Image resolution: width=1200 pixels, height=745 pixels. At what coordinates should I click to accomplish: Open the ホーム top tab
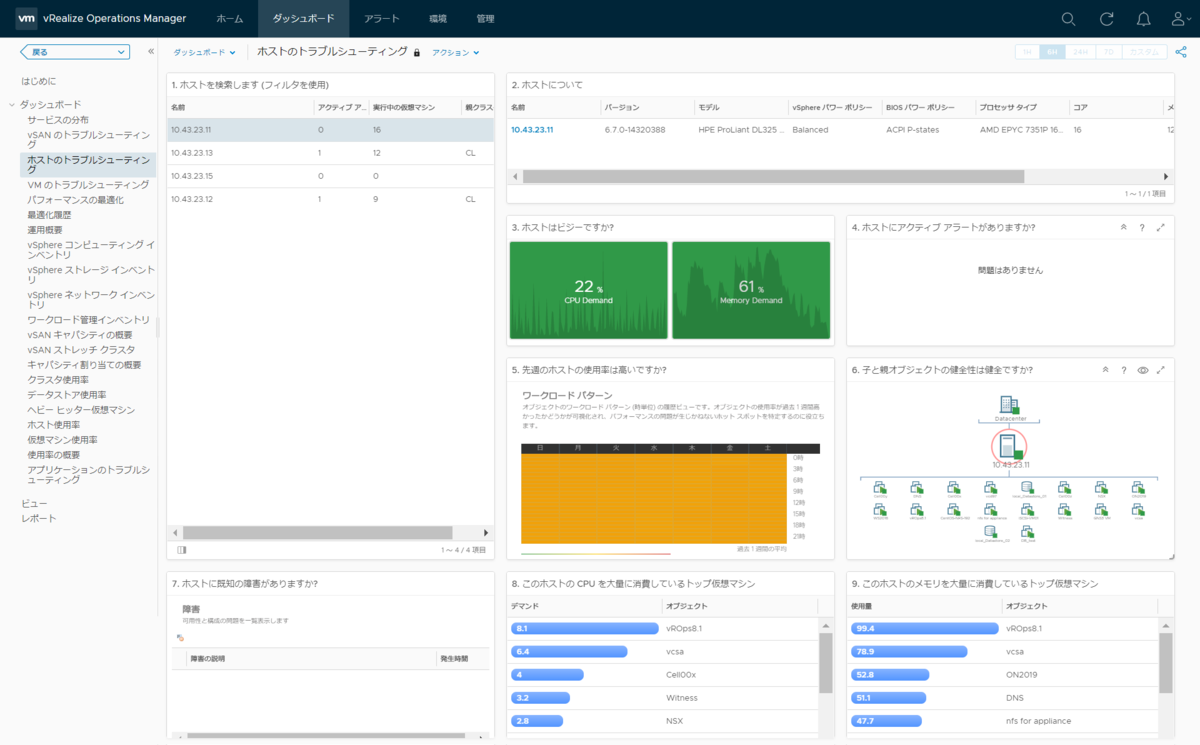point(230,19)
